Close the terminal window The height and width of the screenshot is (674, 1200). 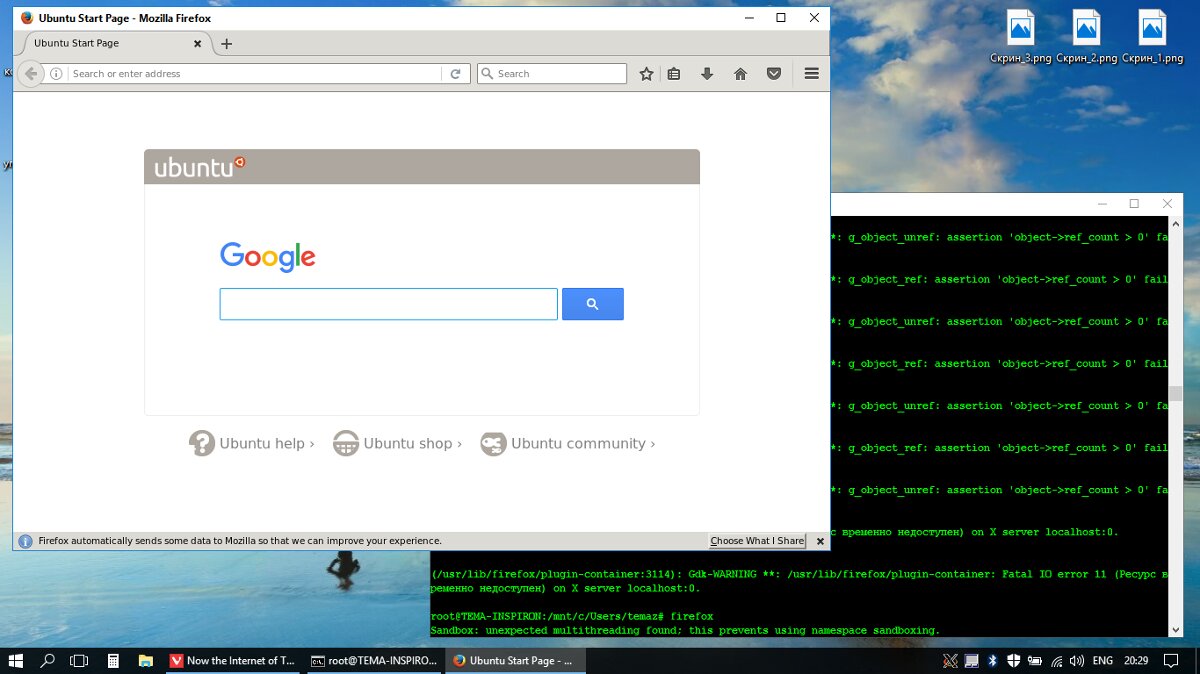(x=1167, y=204)
